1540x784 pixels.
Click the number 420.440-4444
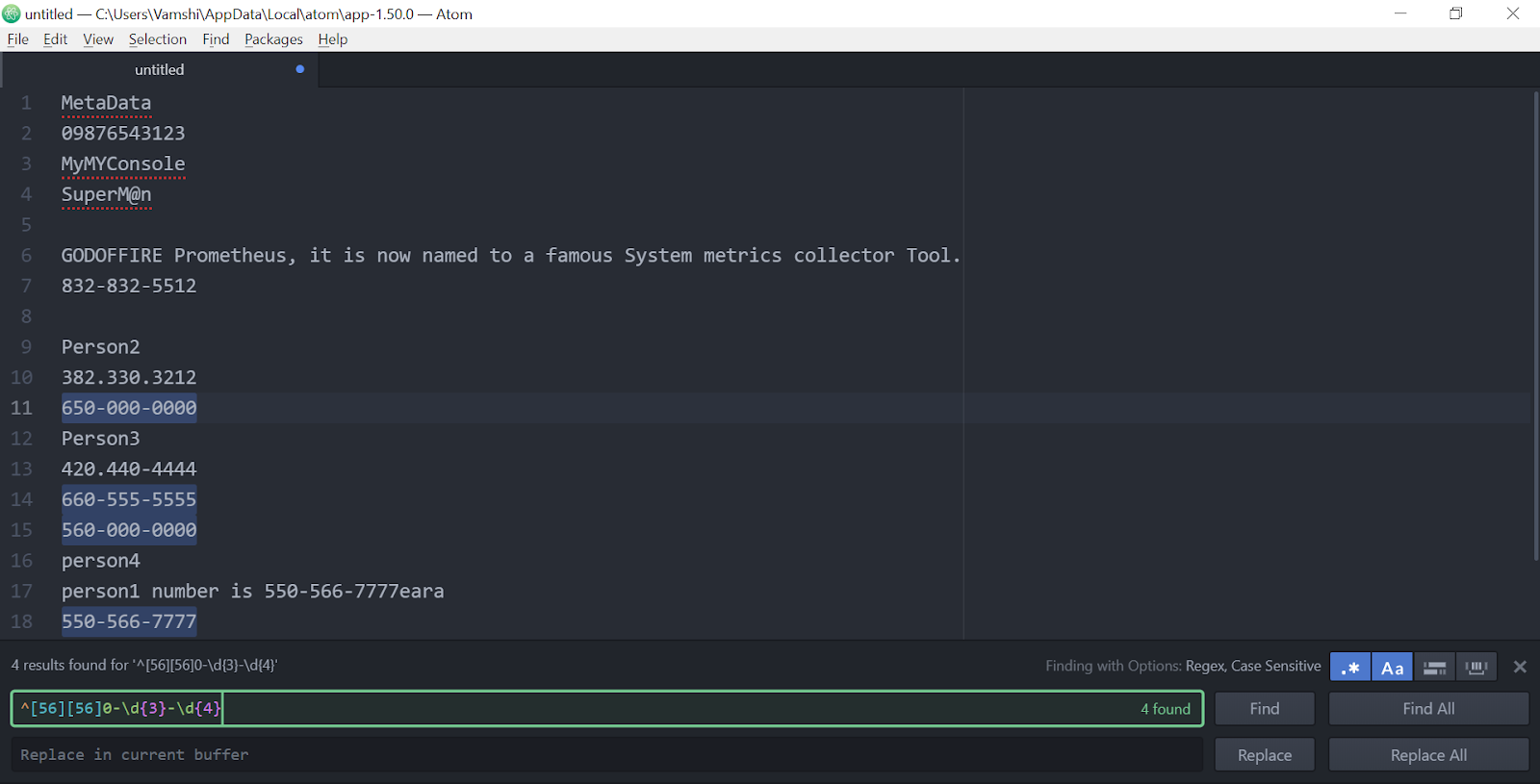pyautogui.click(x=129, y=469)
